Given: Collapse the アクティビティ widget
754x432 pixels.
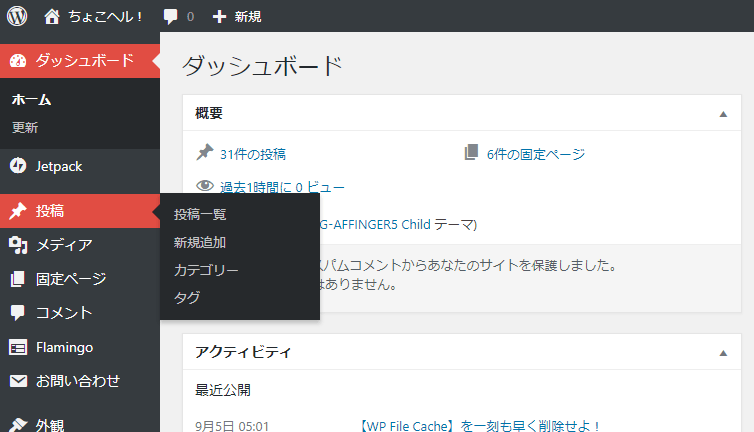Looking at the screenshot, I should click(723, 353).
